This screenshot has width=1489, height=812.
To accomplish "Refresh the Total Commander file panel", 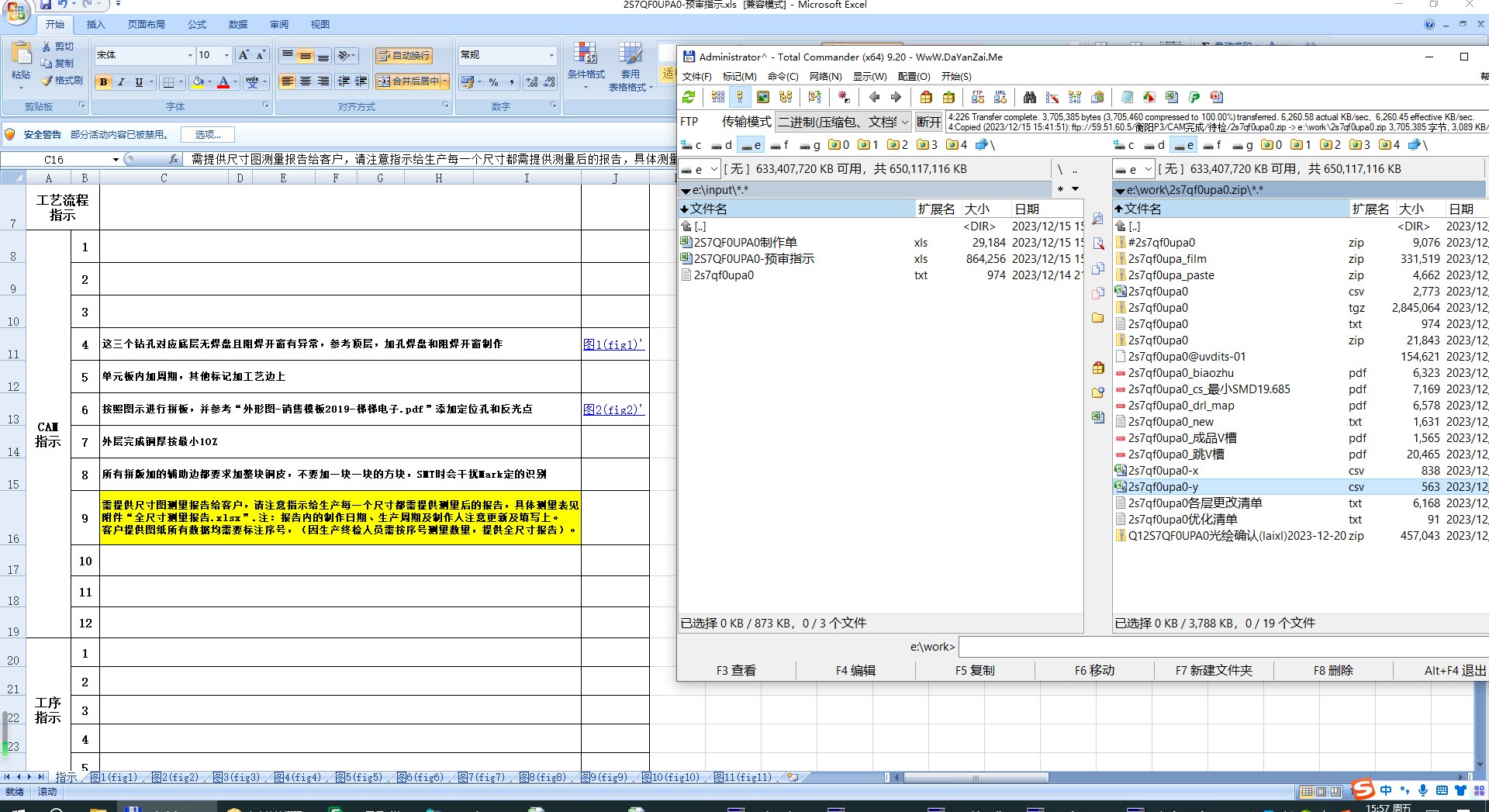I will pos(689,97).
